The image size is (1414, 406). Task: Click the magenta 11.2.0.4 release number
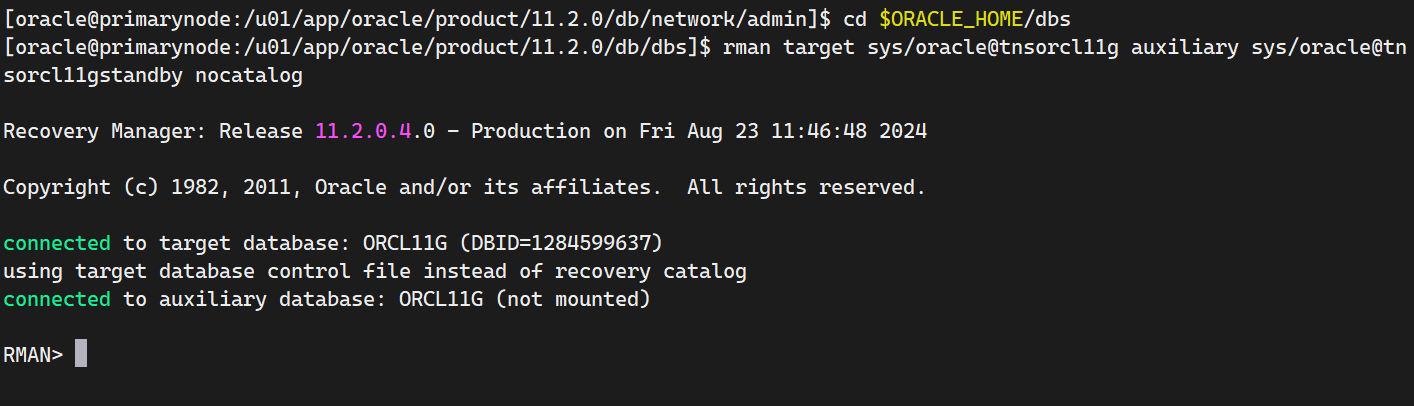tap(363, 131)
